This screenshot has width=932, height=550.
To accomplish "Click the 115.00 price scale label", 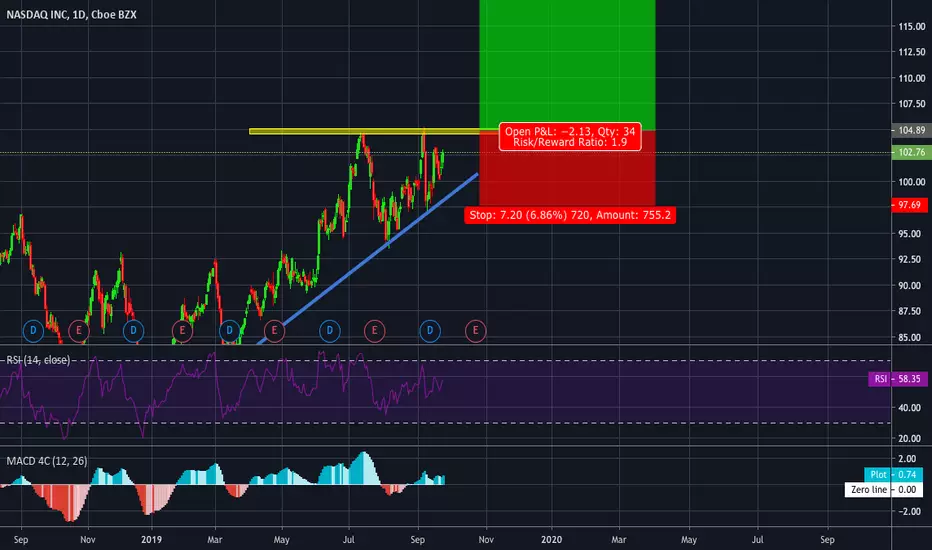I will (912, 26).
